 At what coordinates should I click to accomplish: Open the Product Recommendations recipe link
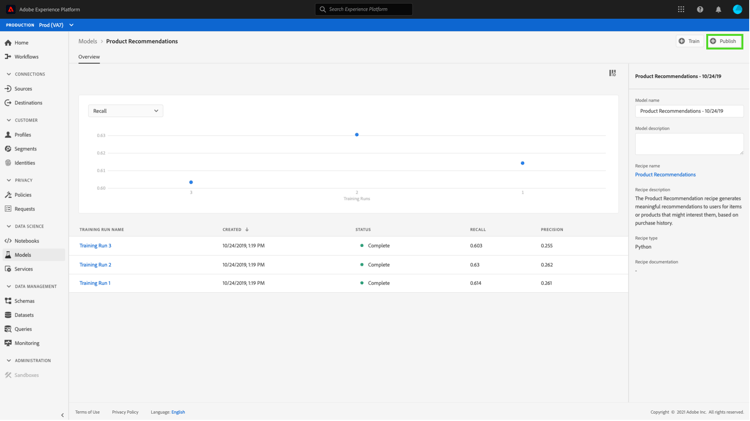(665, 175)
